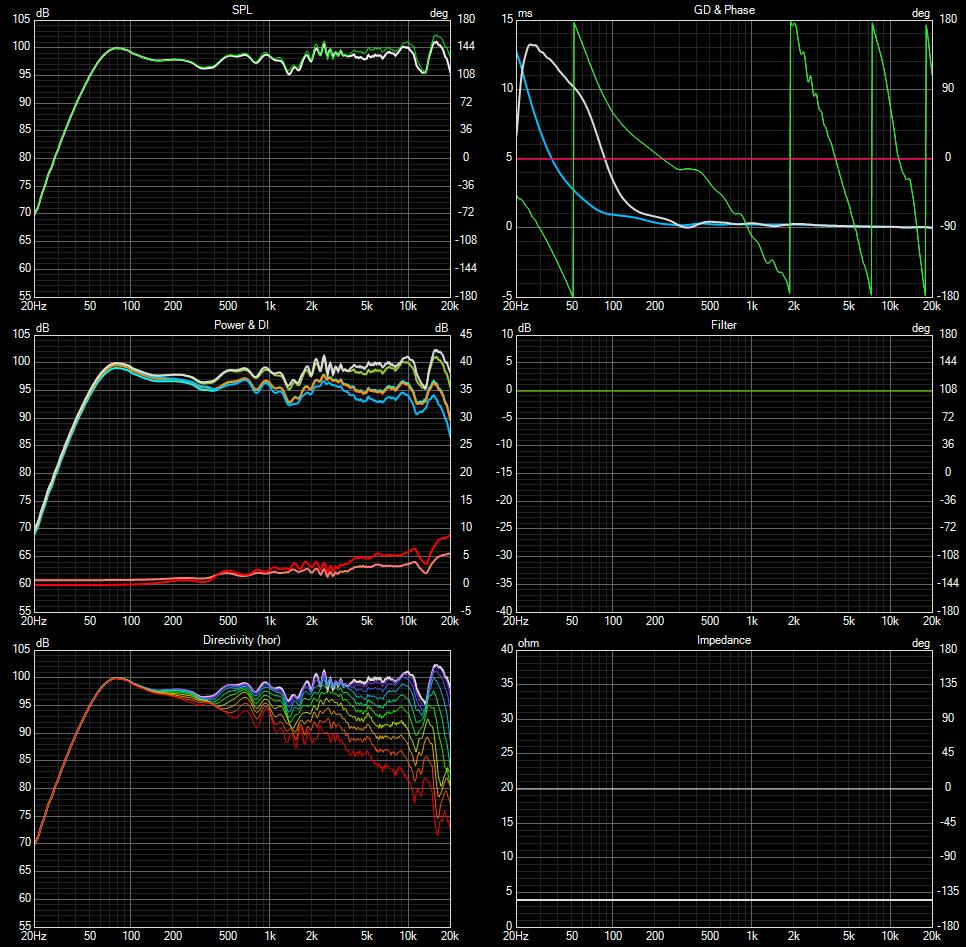Click the deg unit label of Impedance chart
This screenshot has width=966, height=947.
coord(920,643)
